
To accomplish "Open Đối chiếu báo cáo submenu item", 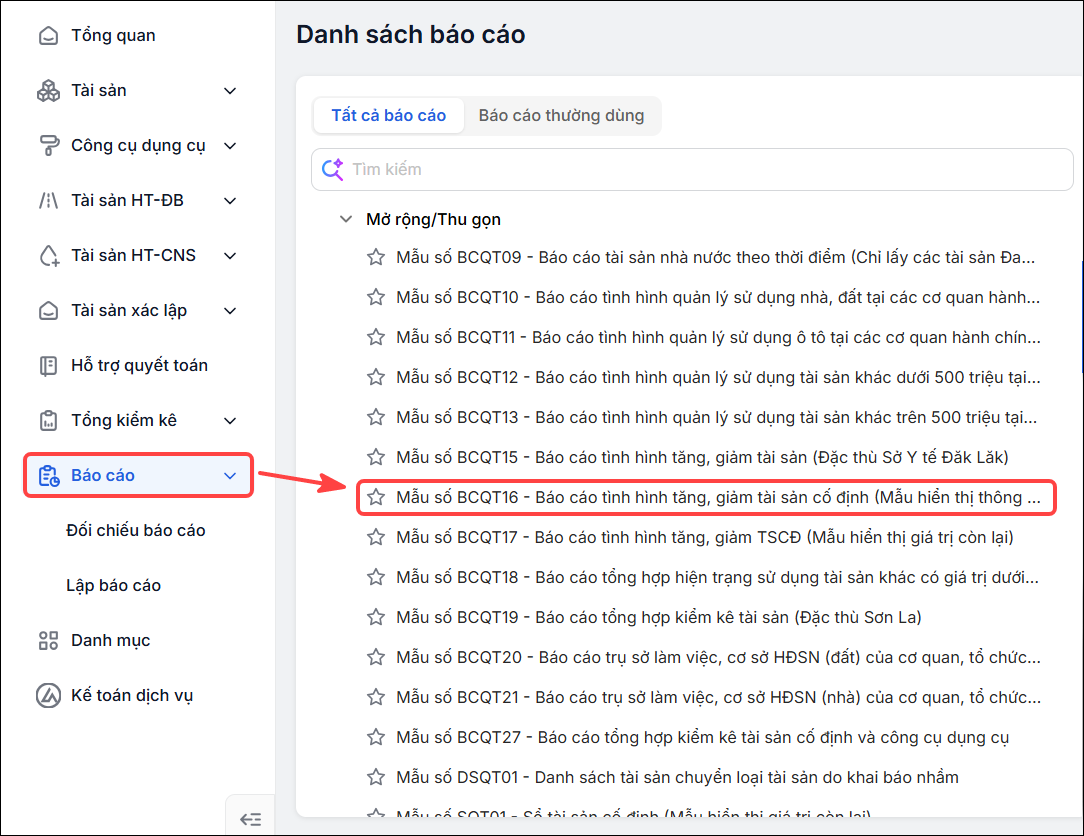I will coord(136,530).
